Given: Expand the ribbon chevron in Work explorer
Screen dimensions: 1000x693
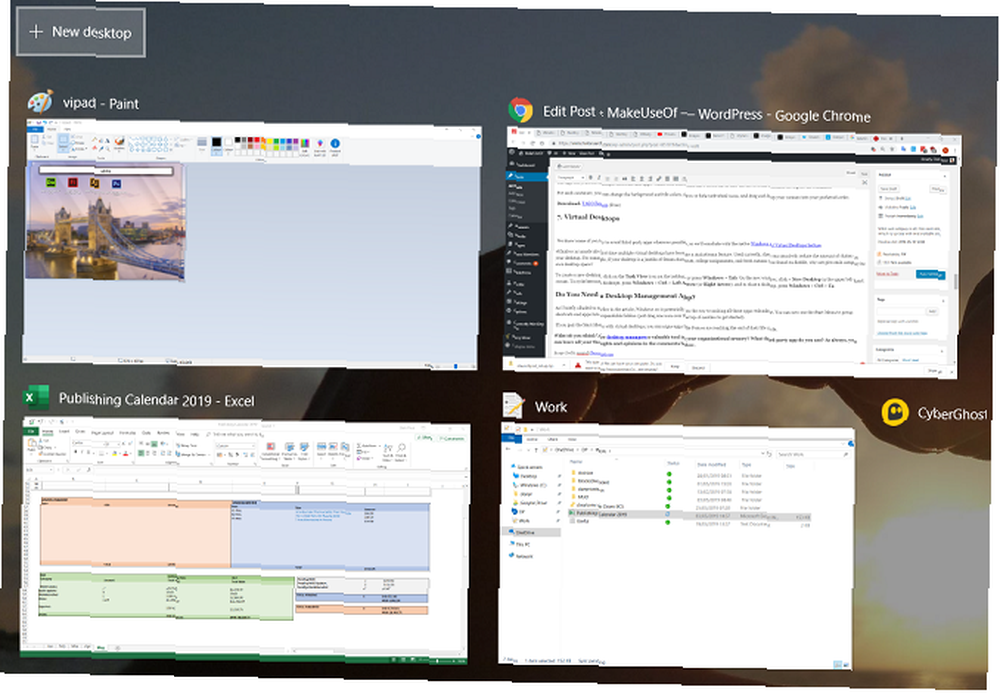Looking at the screenshot, I should (x=844, y=444).
